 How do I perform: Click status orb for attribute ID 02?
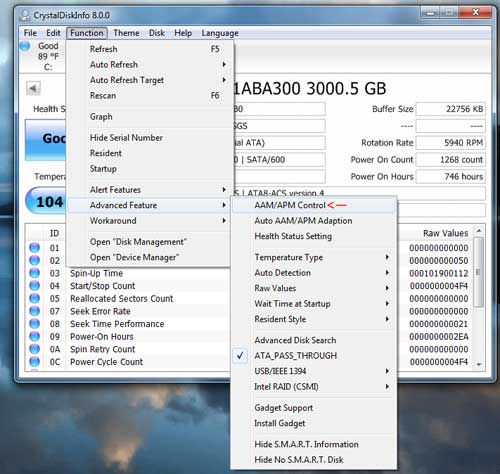pyautogui.click(x=34, y=260)
